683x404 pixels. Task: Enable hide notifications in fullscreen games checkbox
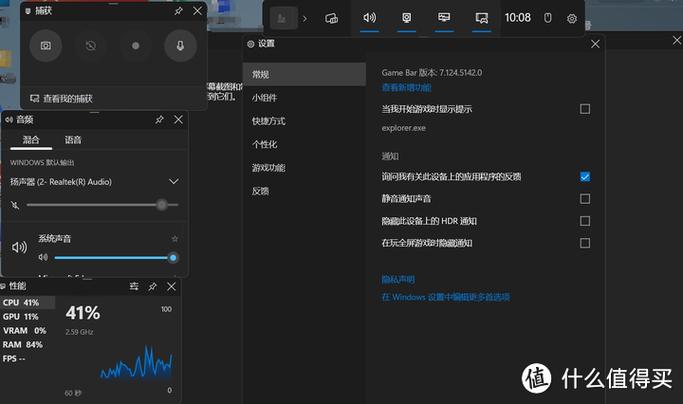point(585,243)
